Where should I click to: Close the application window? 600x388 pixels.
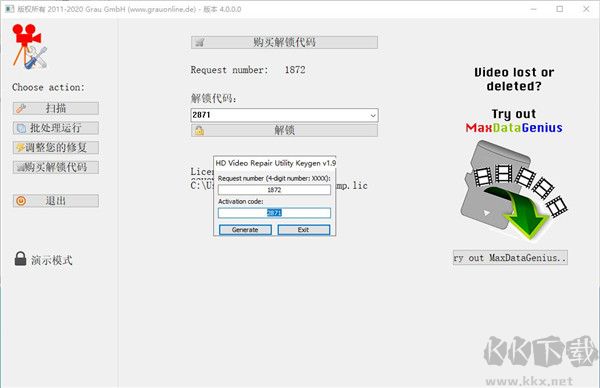pyautogui.click(x=586, y=9)
